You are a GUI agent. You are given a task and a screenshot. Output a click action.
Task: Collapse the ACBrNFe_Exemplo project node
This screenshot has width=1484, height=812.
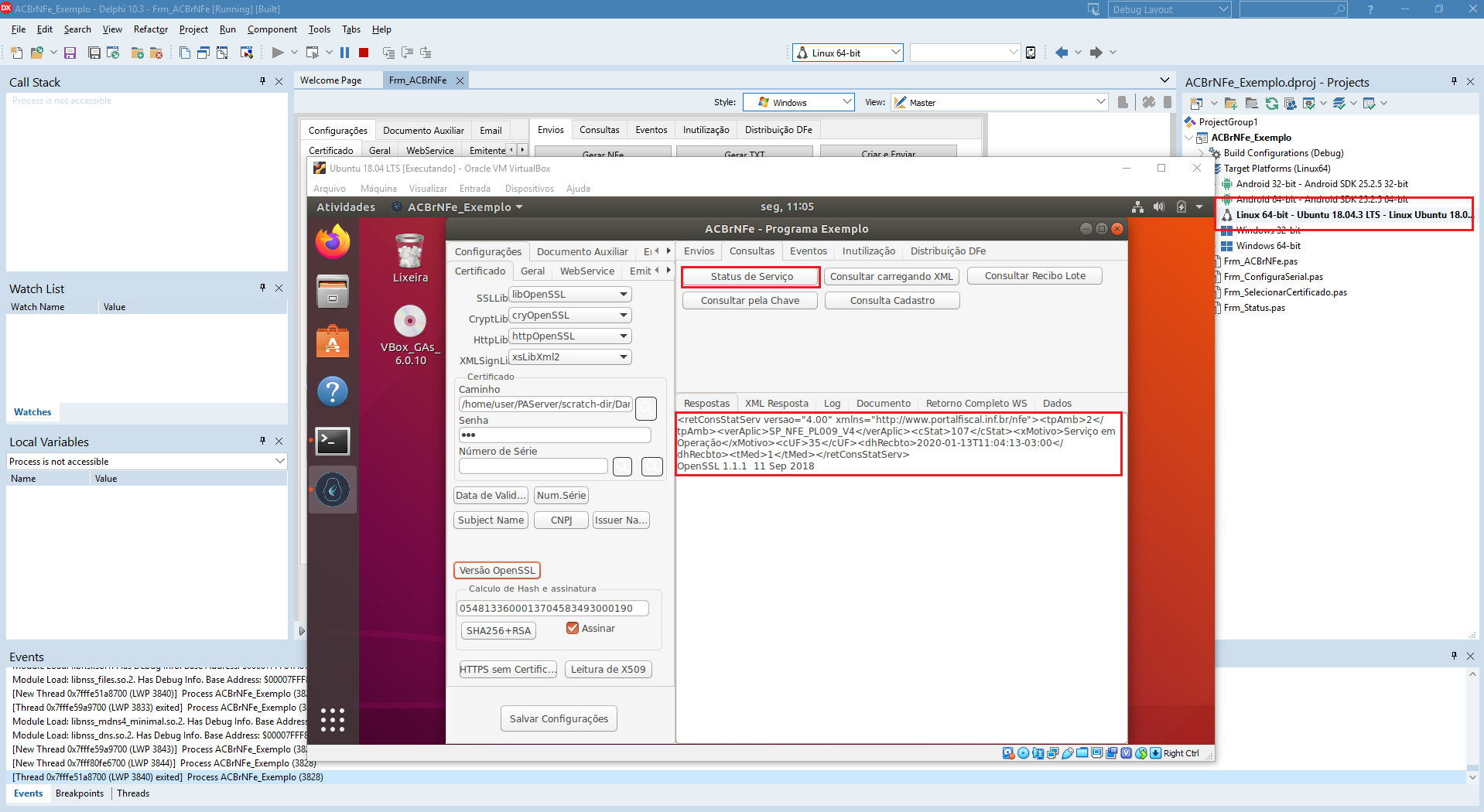coord(1189,138)
